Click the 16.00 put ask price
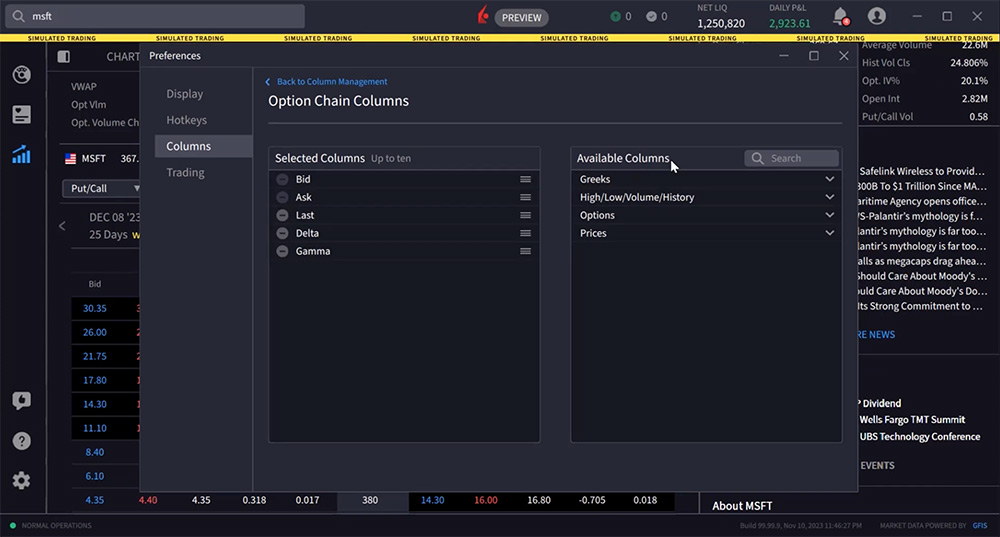 point(485,500)
